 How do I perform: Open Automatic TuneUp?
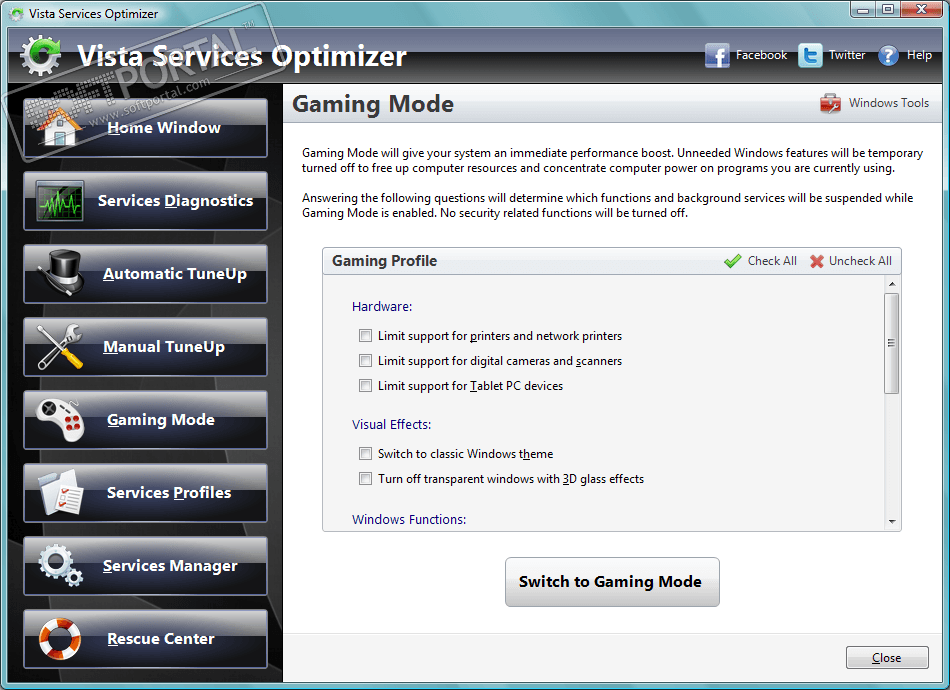coord(145,274)
